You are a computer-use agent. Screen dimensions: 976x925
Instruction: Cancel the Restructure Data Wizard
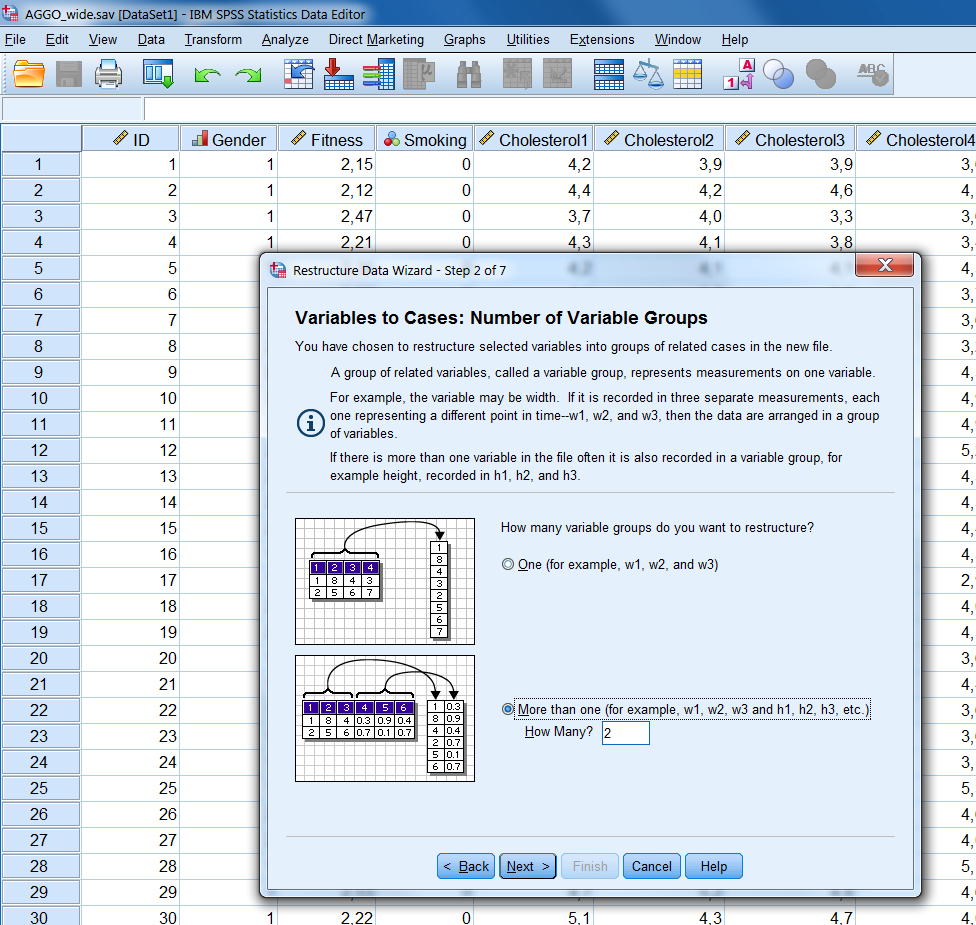pyautogui.click(x=651, y=866)
